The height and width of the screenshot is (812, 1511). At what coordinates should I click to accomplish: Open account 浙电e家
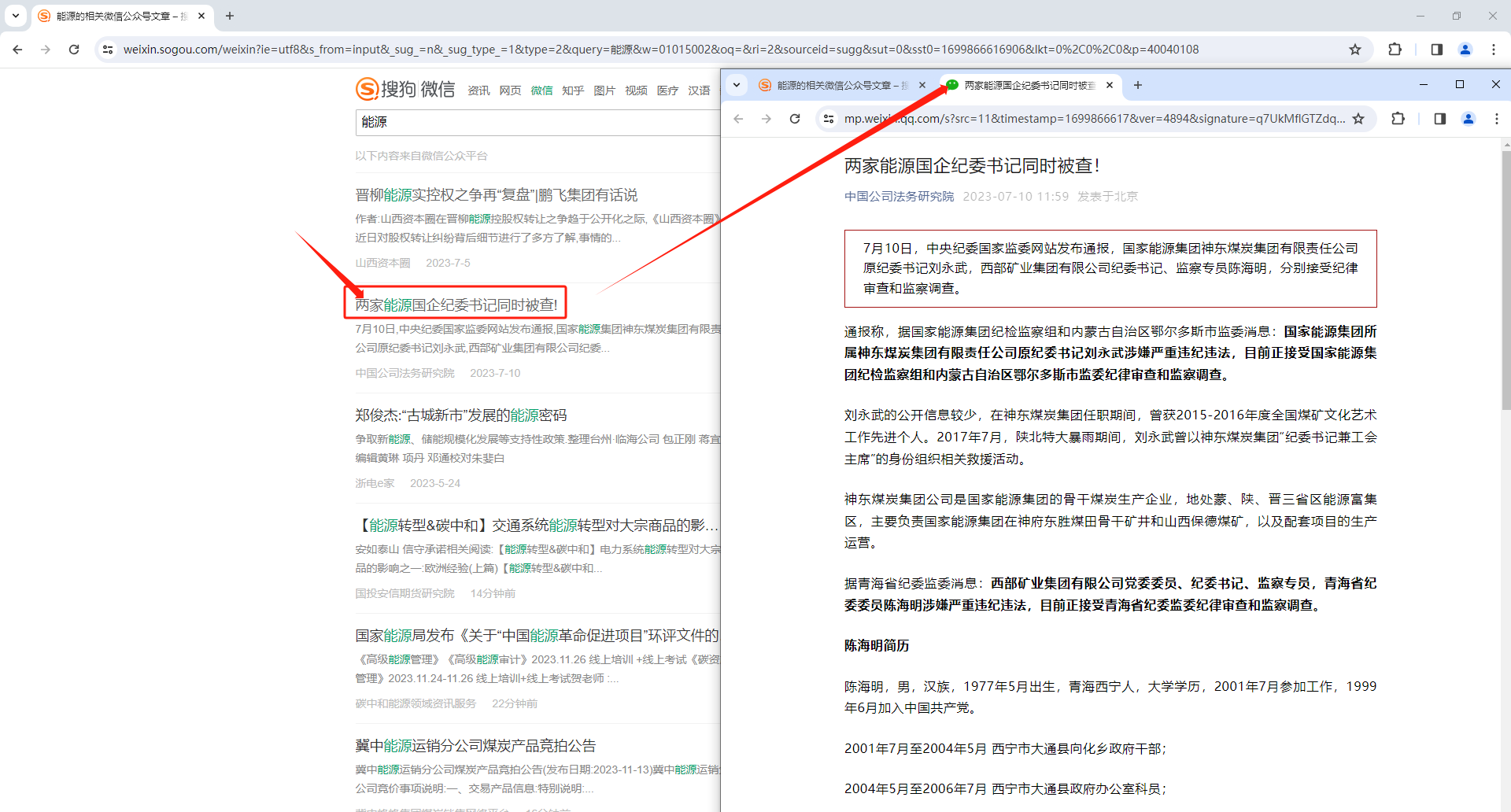click(x=375, y=483)
